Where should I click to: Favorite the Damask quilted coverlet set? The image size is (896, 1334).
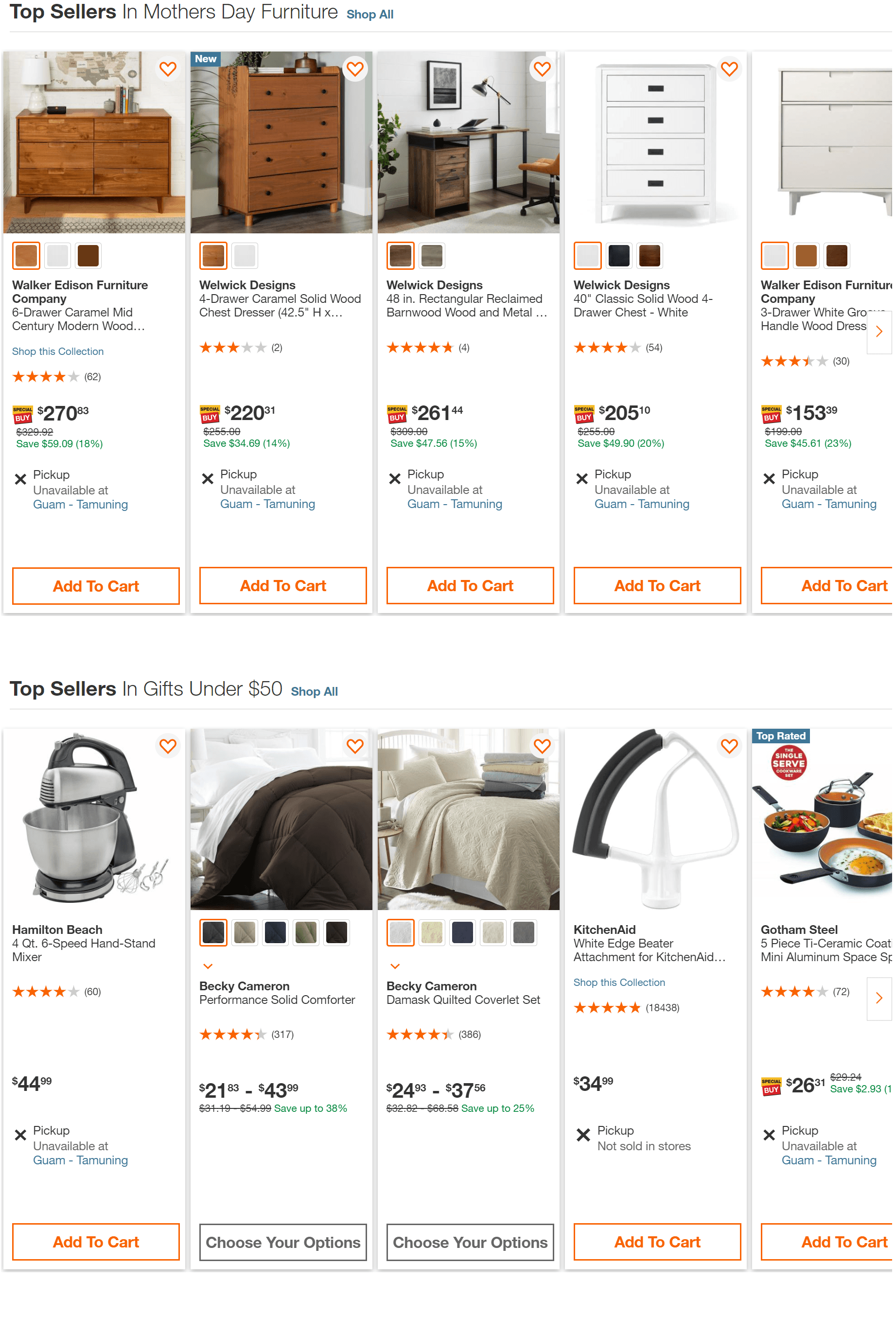[542, 746]
